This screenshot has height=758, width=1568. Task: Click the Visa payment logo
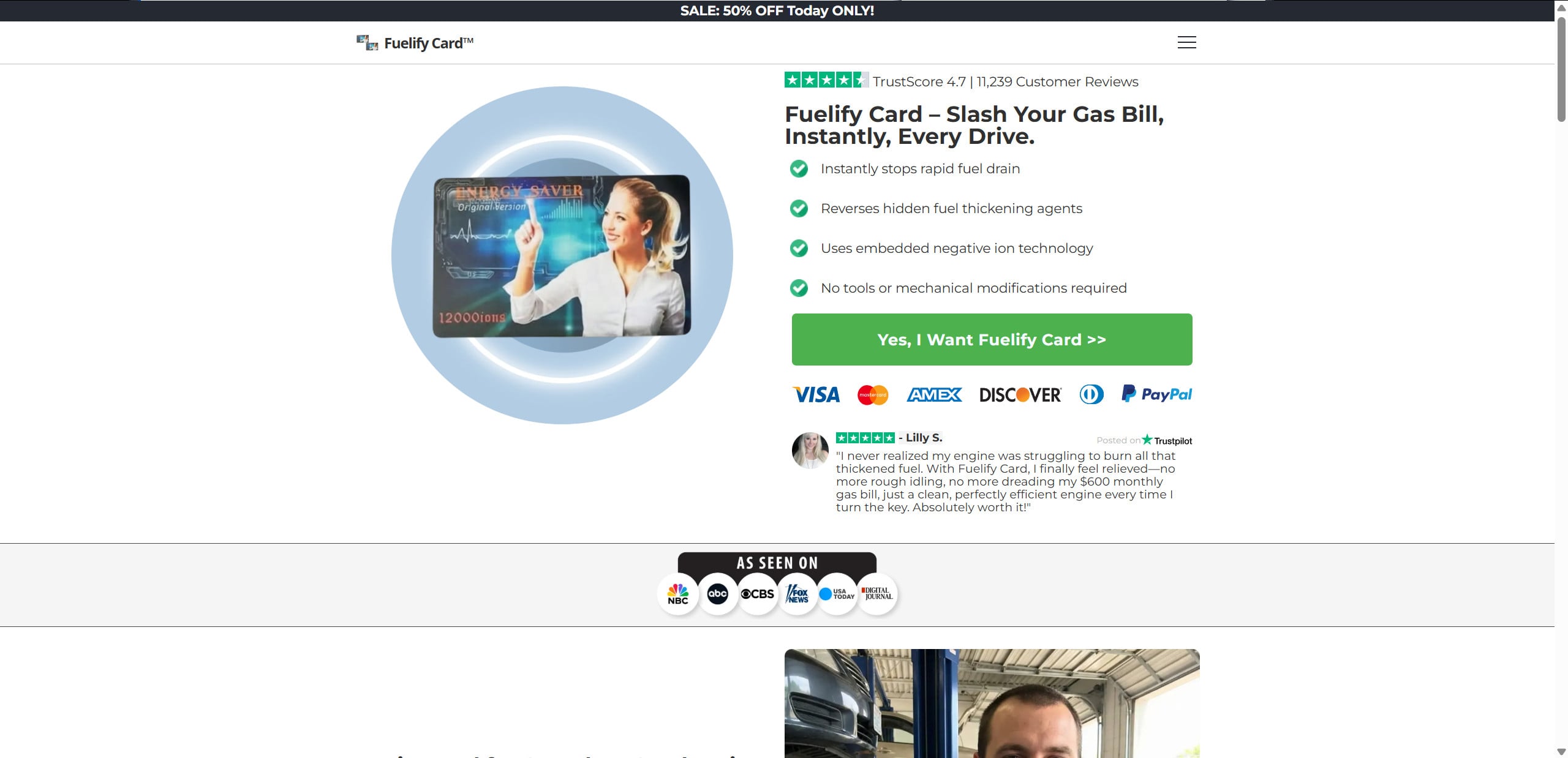pos(816,394)
